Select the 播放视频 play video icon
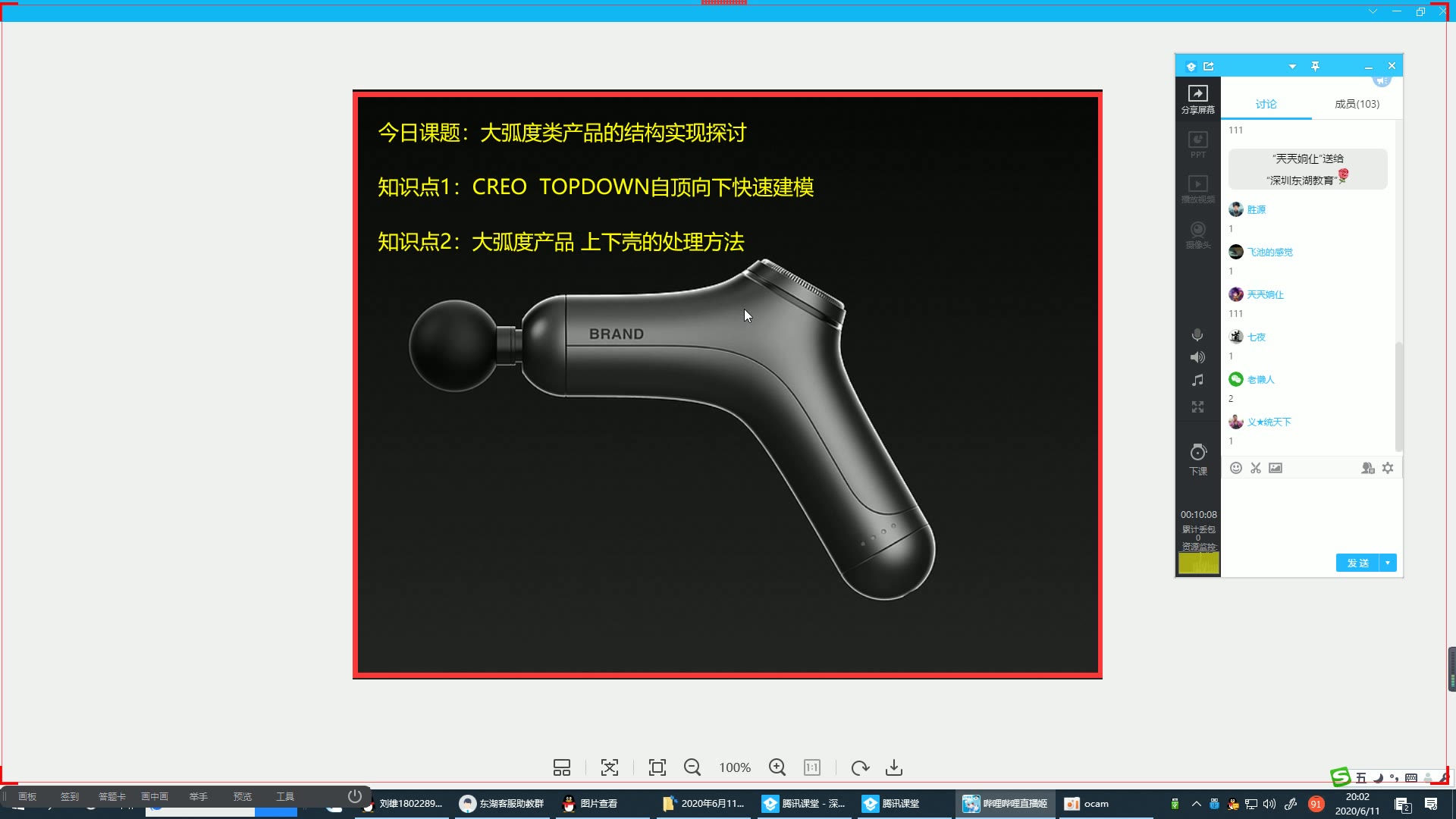The height and width of the screenshot is (819, 1456). tap(1197, 190)
